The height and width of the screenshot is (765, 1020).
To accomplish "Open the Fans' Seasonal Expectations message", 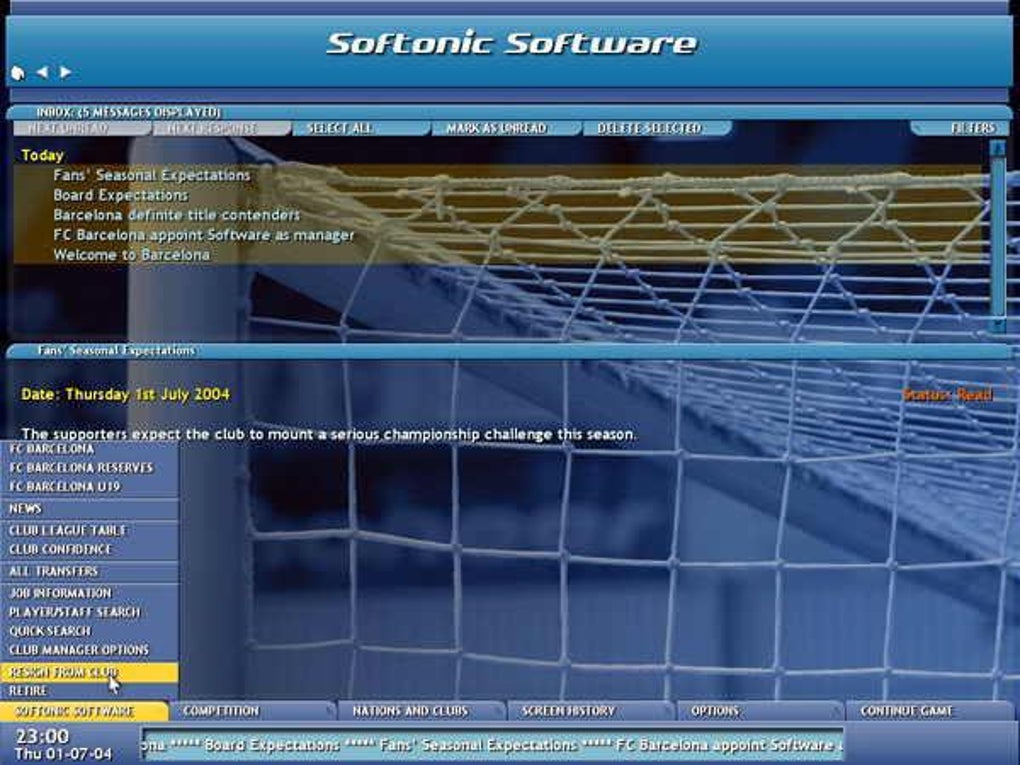I will click(498, 175).
